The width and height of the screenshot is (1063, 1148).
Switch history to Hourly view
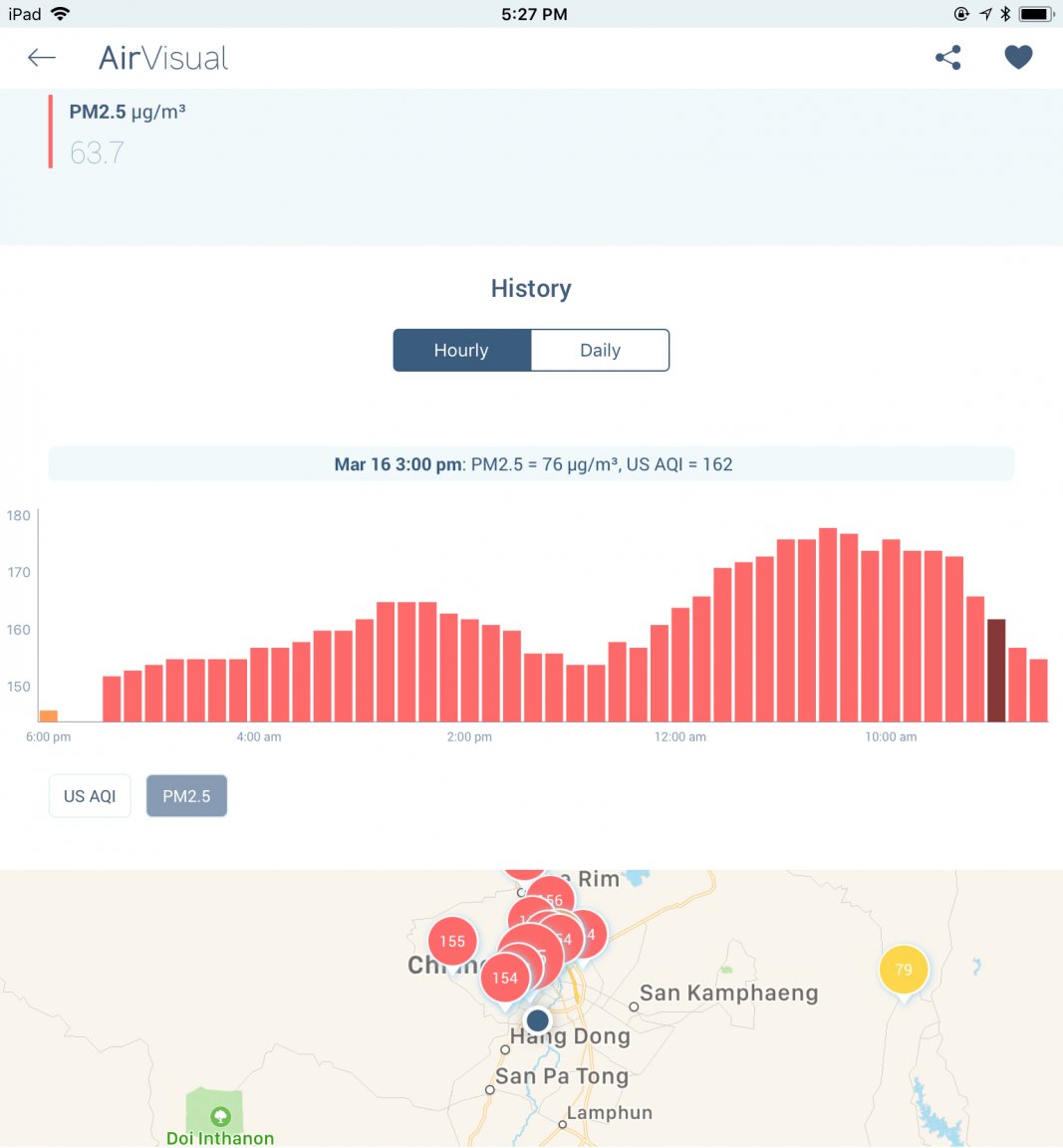coord(461,351)
